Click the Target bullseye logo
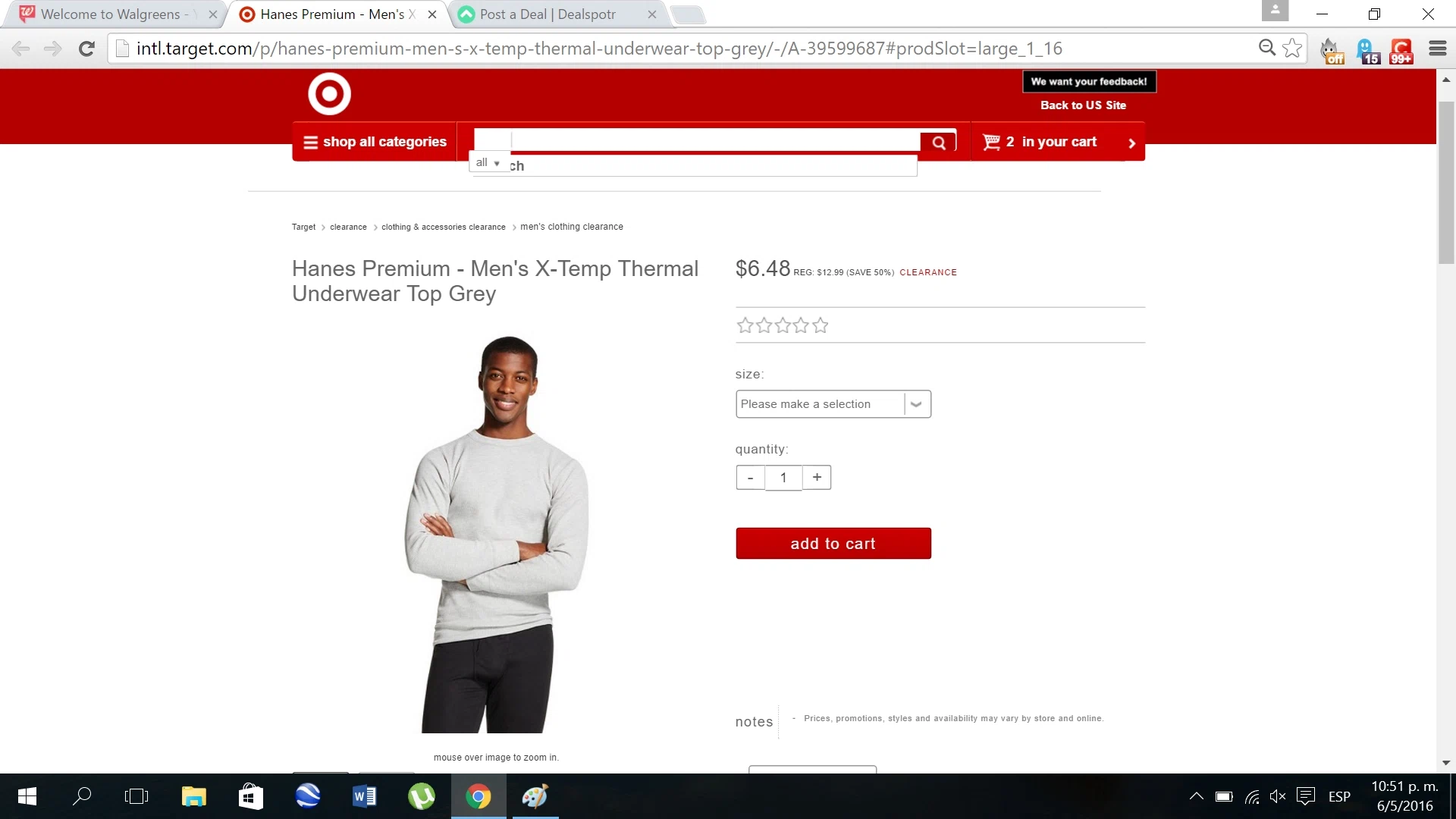This screenshot has height=819, width=1456. pos(329,94)
